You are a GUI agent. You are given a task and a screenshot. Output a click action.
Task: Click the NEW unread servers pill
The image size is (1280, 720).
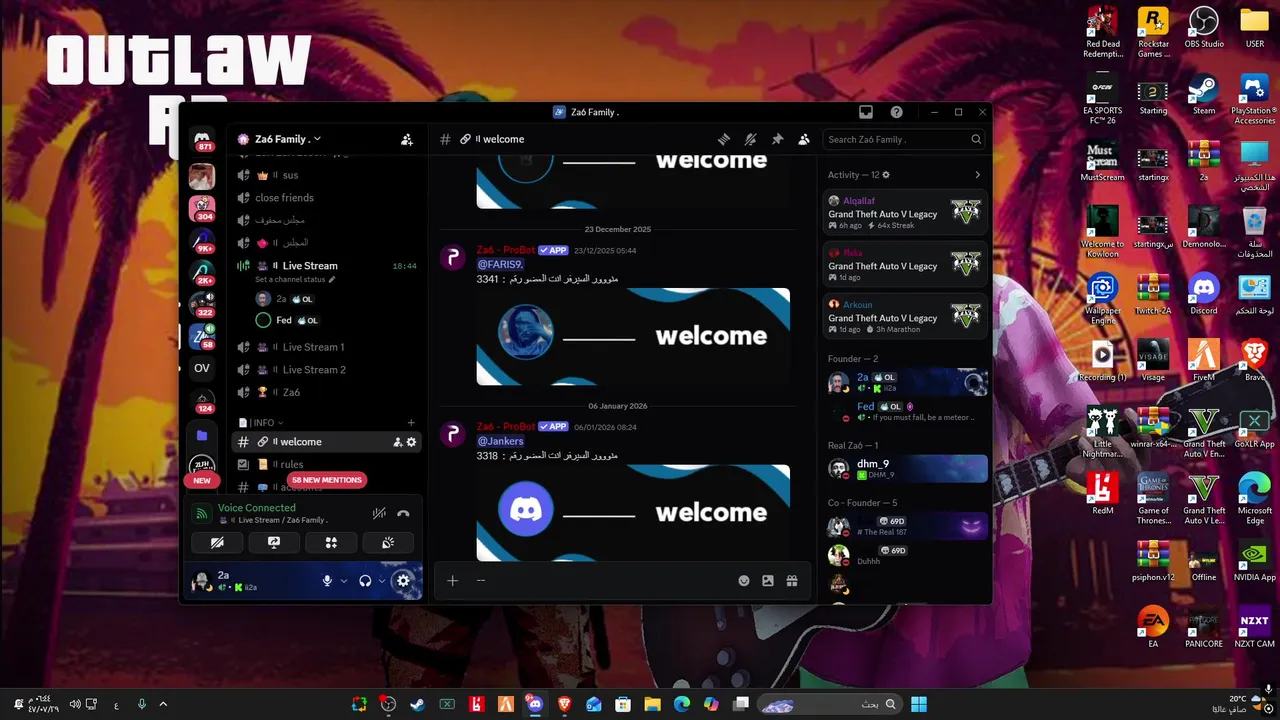[202, 481]
